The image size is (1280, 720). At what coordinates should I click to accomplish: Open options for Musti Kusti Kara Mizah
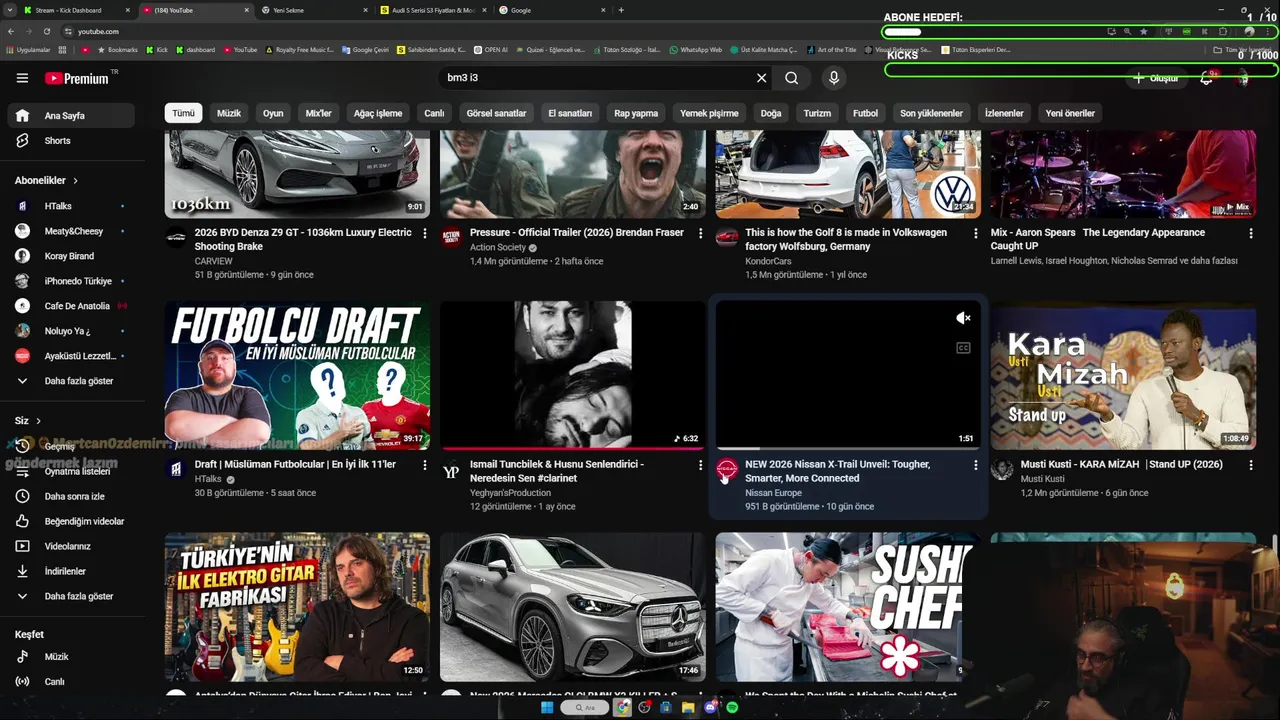tap(1251, 465)
